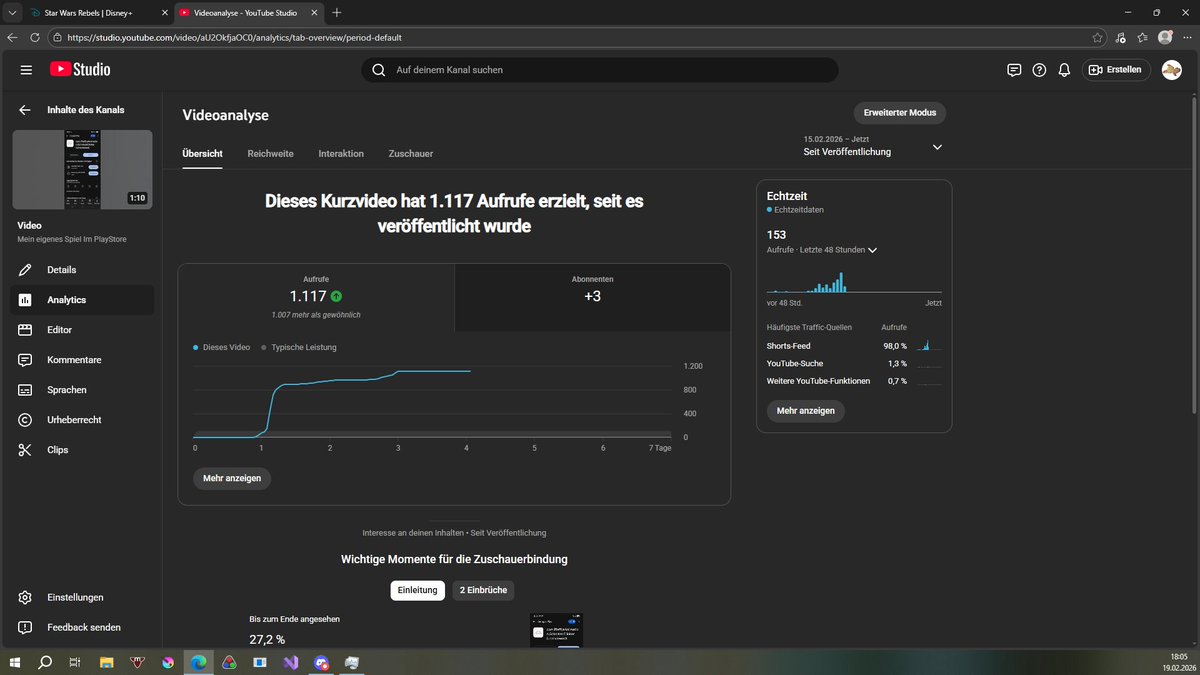The height and width of the screenshot is (675, 1200).
Task: Click the Erstellen button
Action: point(1115,70)
